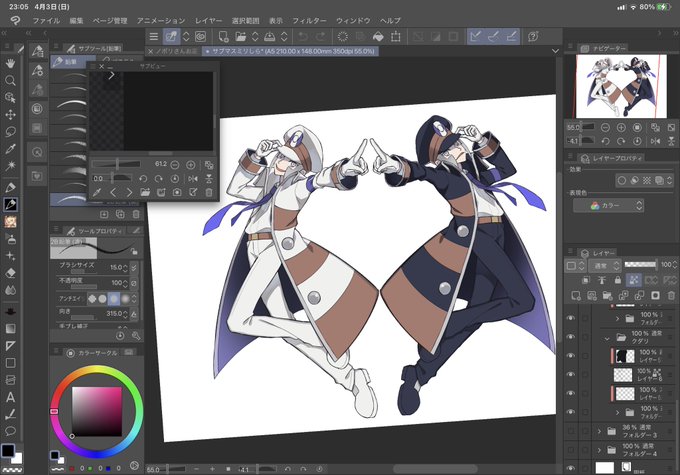Image resolution: width=680 pixels, height=475 pixels.
Task: Hide the レイヤー 8 layer
Action: pyautogui.click(x=571, y=374)
